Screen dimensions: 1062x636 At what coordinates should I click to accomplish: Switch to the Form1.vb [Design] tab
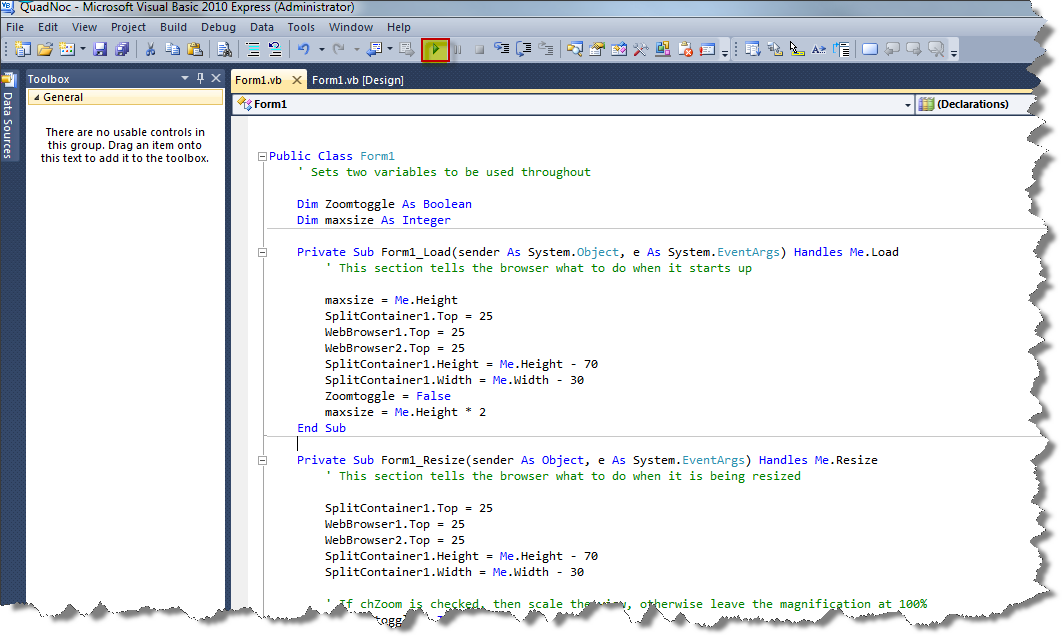(x=357, y=80)
